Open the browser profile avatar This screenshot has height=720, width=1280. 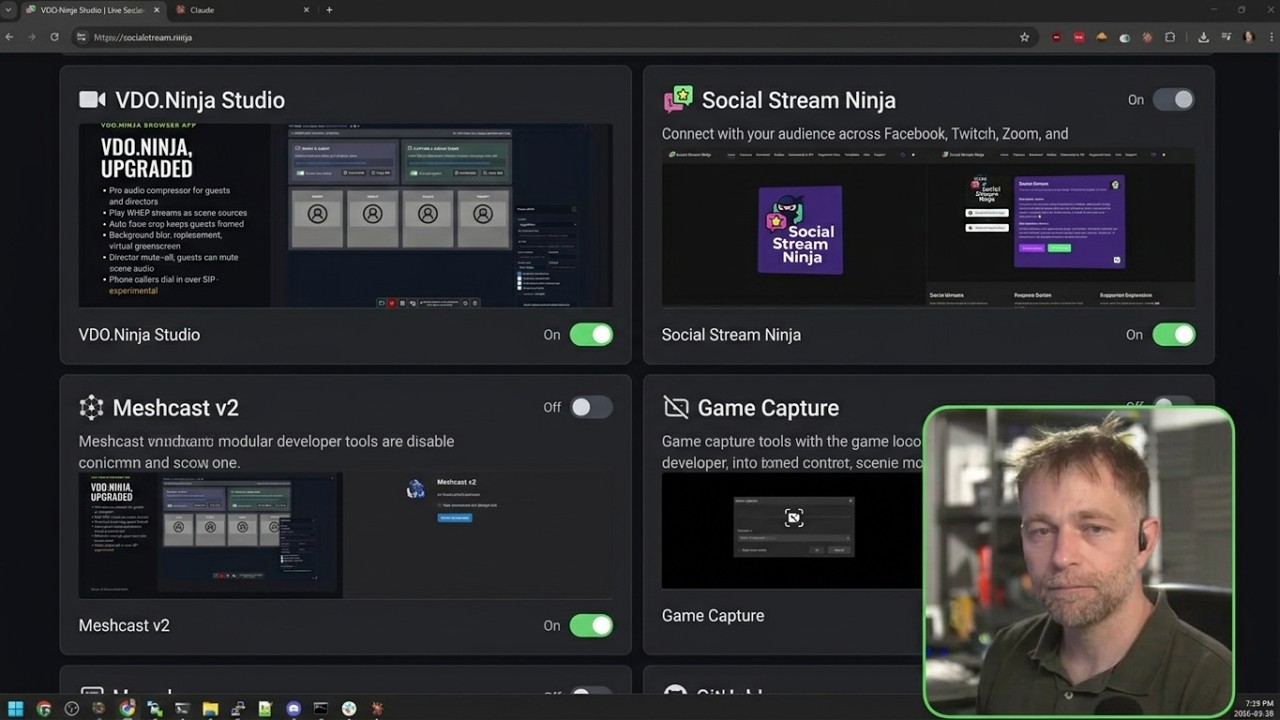1248,37
